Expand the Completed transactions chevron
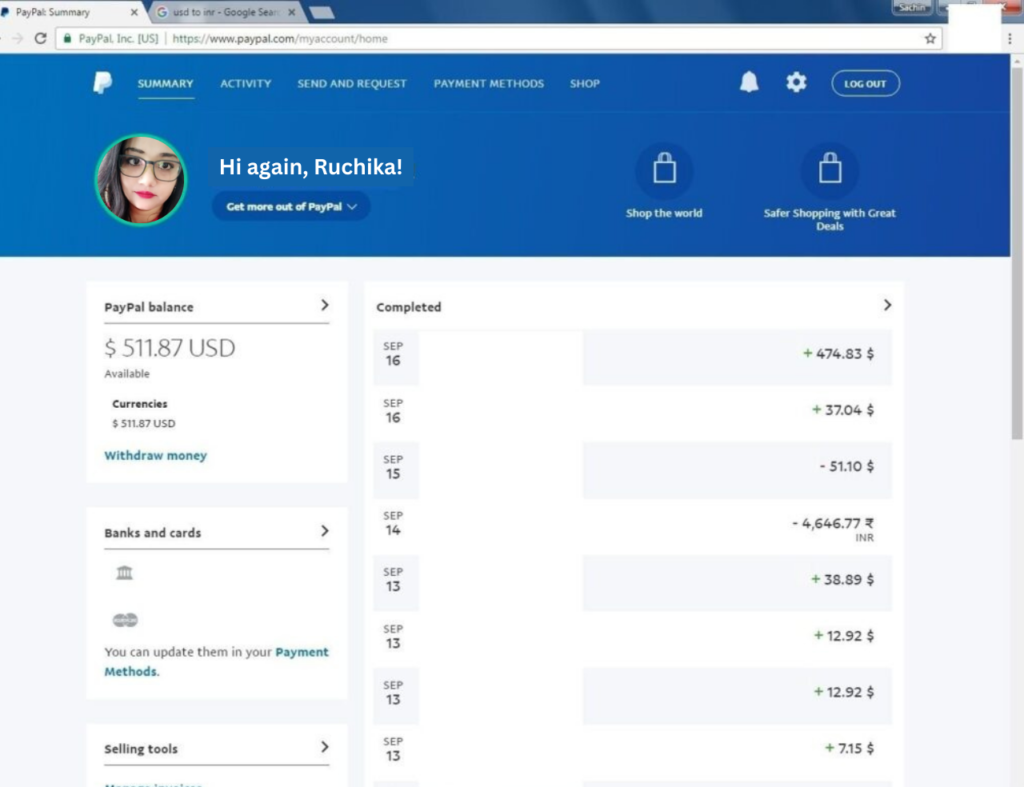1024x787 pixels. pos(887,305)
